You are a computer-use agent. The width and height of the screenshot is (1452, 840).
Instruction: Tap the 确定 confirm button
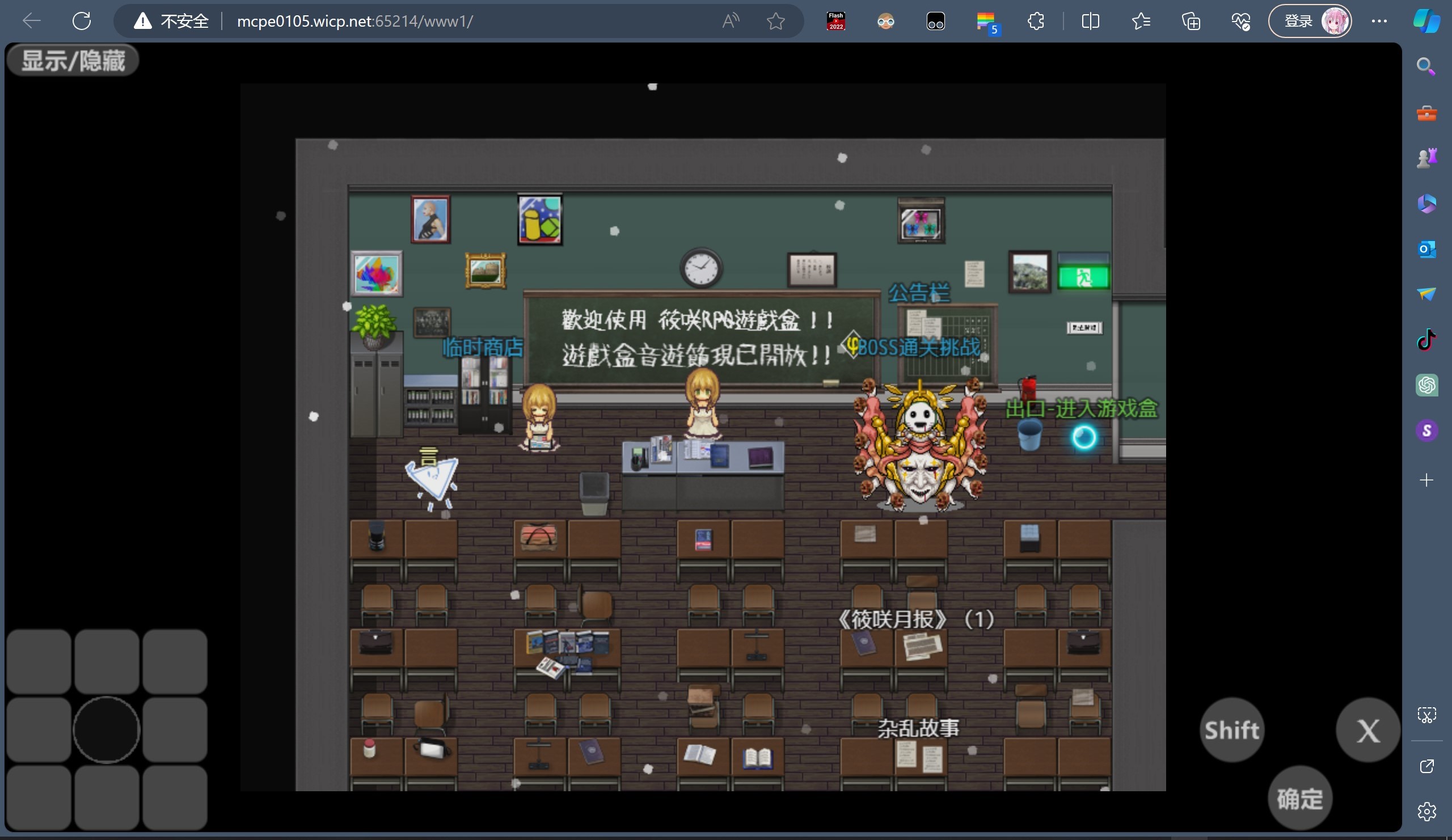click(x=1300, y=799)
